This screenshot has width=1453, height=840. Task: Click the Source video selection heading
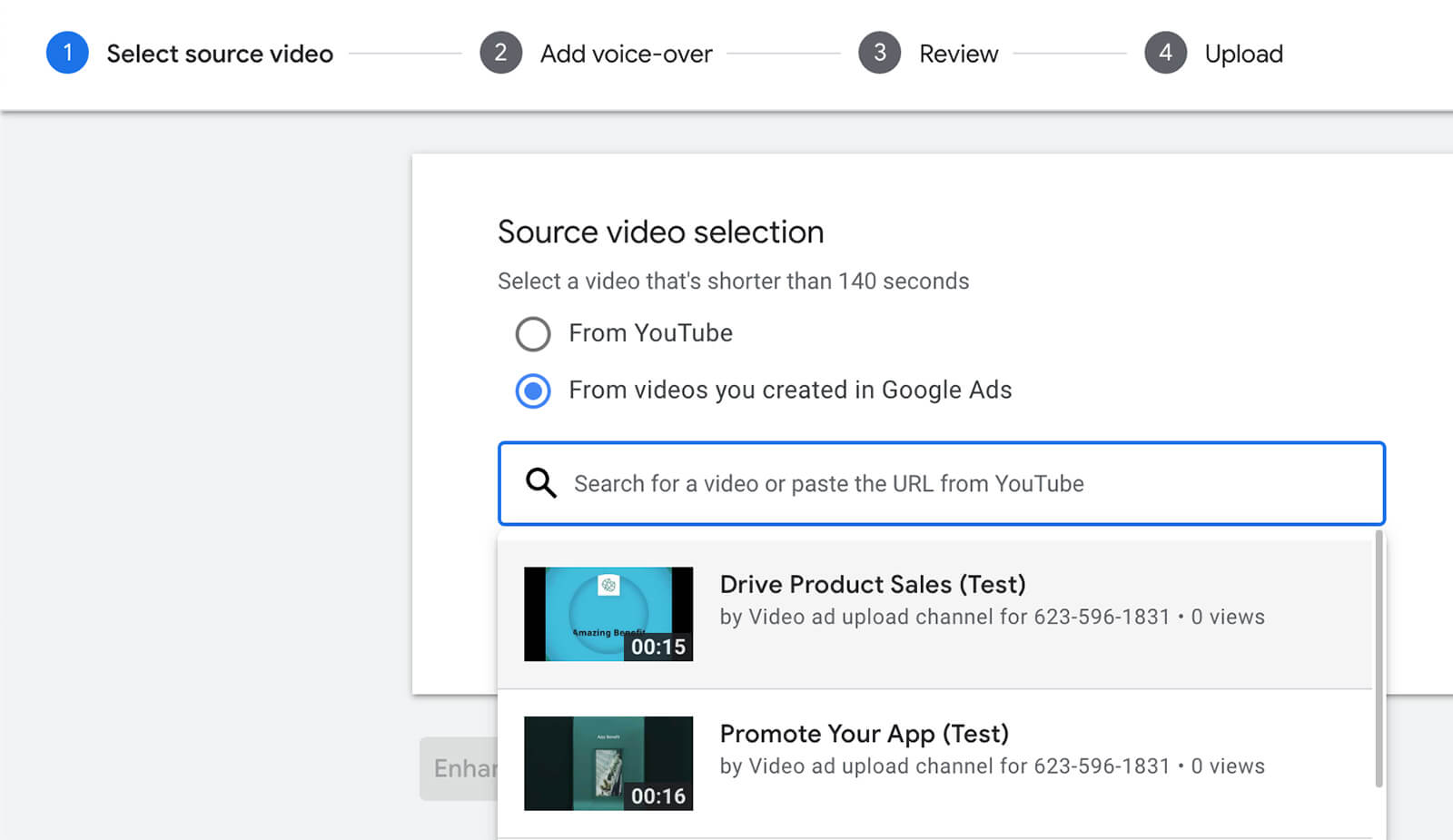(660, 232)
